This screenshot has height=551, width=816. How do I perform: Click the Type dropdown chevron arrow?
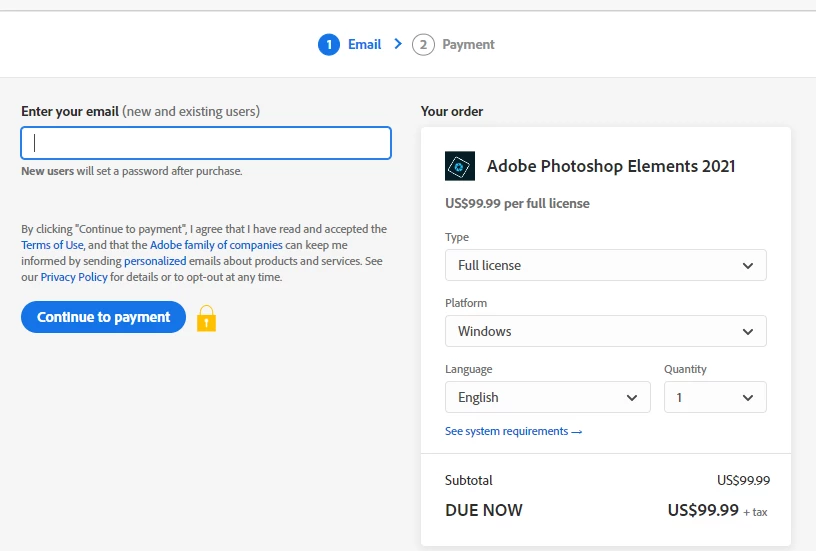748,265
